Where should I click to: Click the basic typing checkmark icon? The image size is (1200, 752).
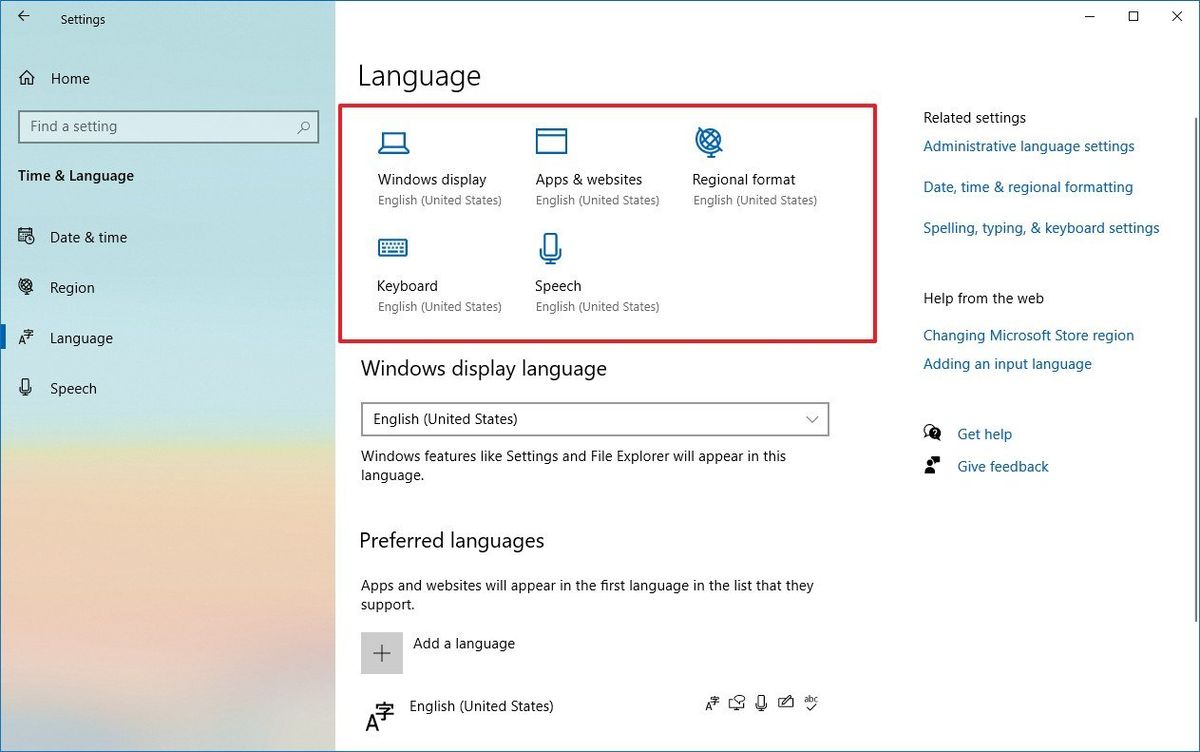(811, 703)
